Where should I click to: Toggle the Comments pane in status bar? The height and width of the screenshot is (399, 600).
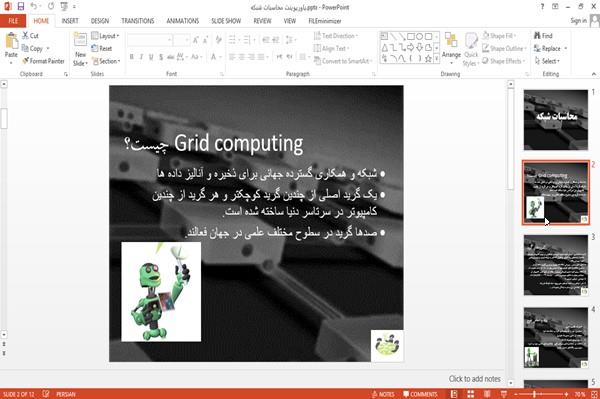click(420, 394)
